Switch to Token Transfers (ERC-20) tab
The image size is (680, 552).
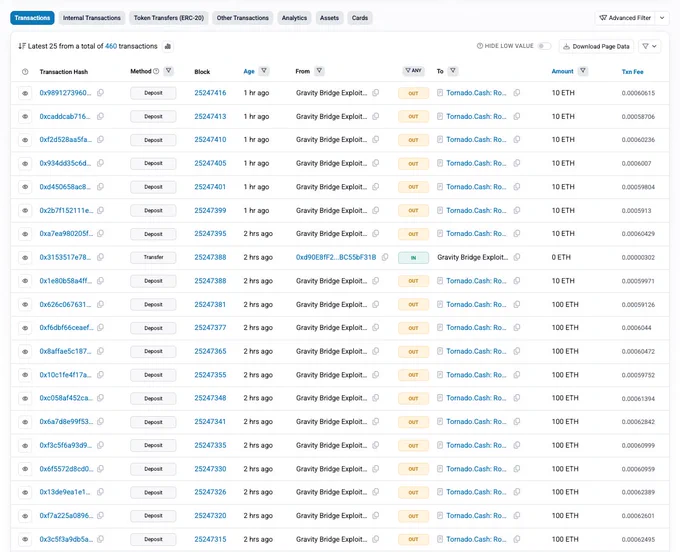pos(169,18)
